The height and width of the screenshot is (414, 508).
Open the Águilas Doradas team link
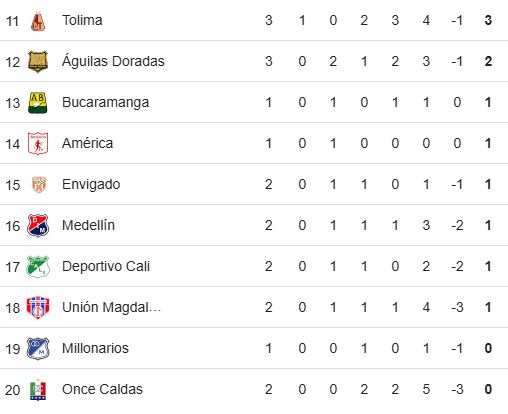113,61
